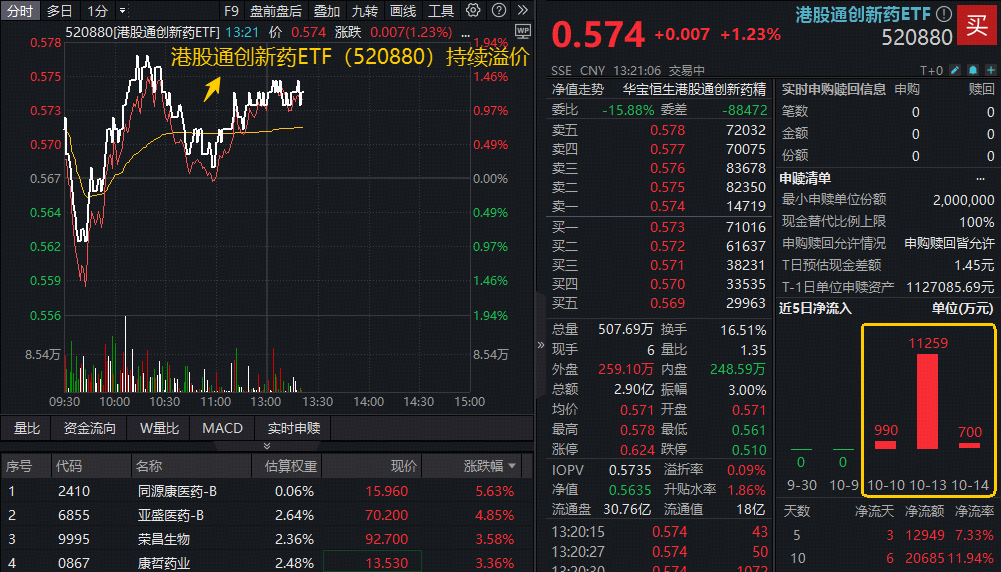The image size is (1001, 572).
Task: Open the 资金流向 capital flow tab
Action: 90,428
